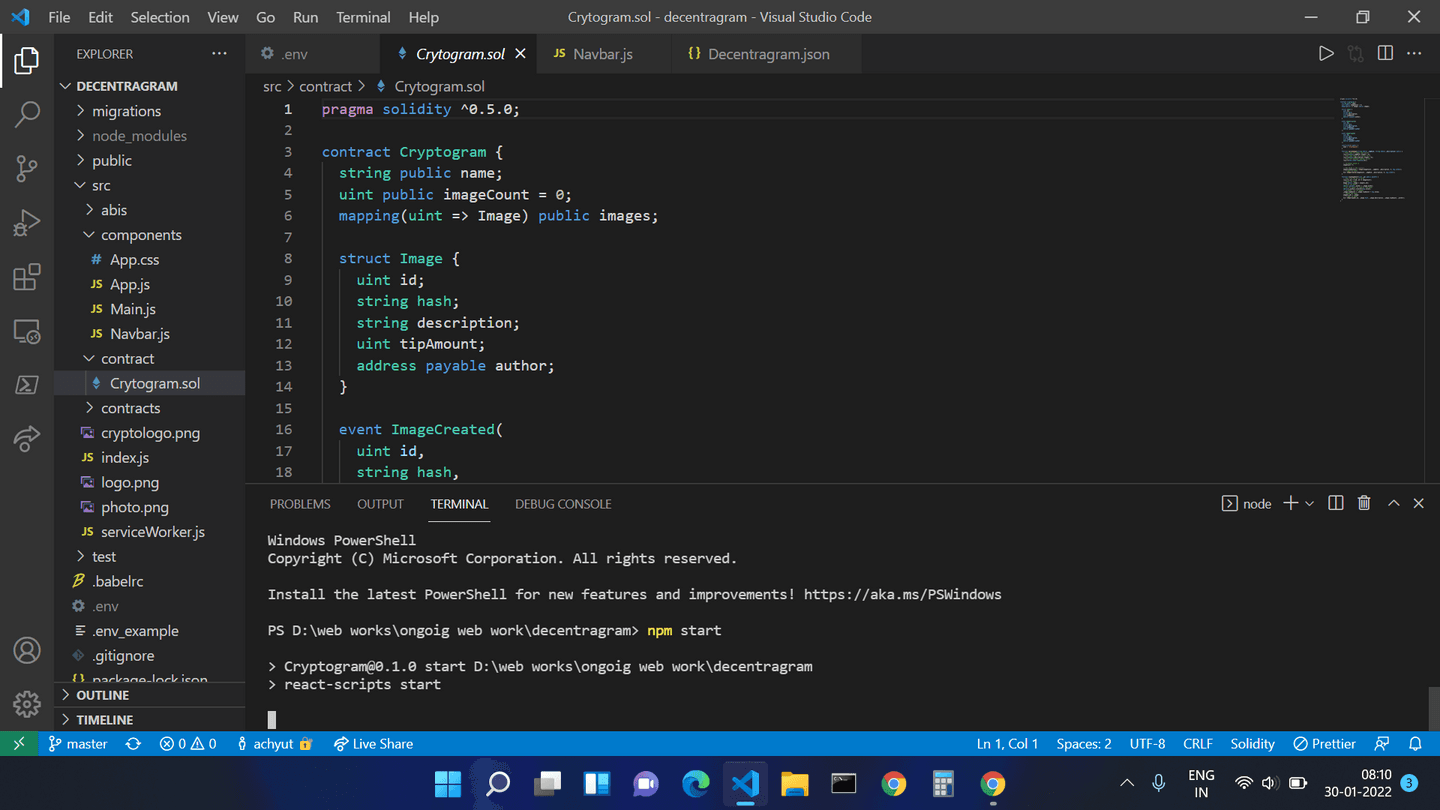Open the Remote Explorer view
This screenshot has height=810, width=1440.
[27, 331]
